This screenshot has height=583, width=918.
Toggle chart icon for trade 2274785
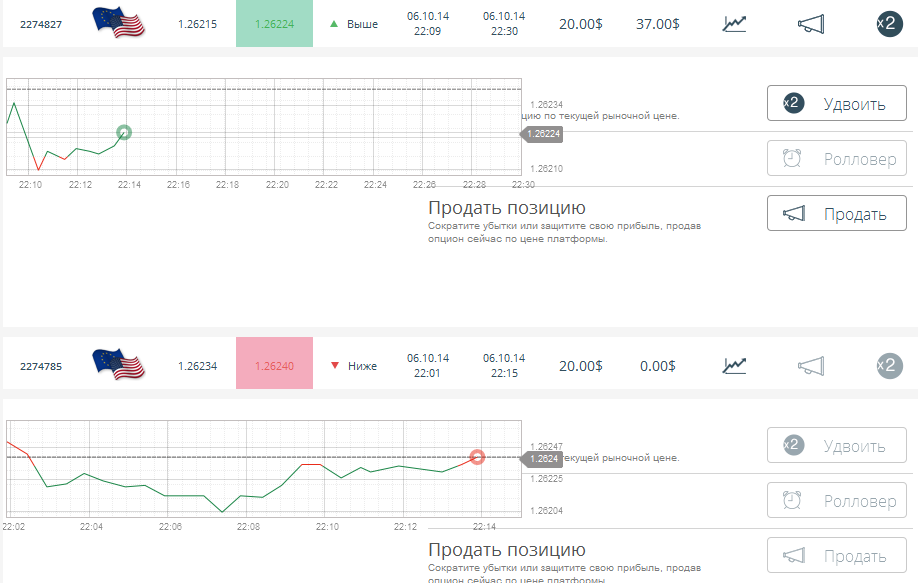click(x=734, y=366)
